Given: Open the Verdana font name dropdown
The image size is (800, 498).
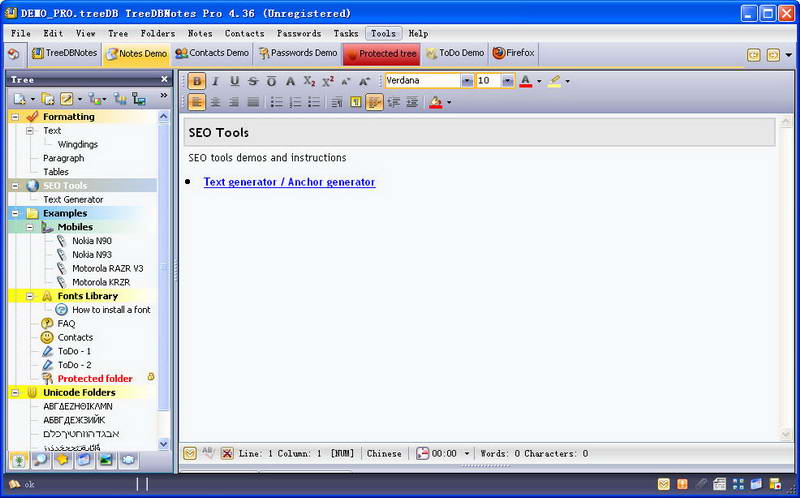Looking at the screenshot, I should tap(467, 81).
